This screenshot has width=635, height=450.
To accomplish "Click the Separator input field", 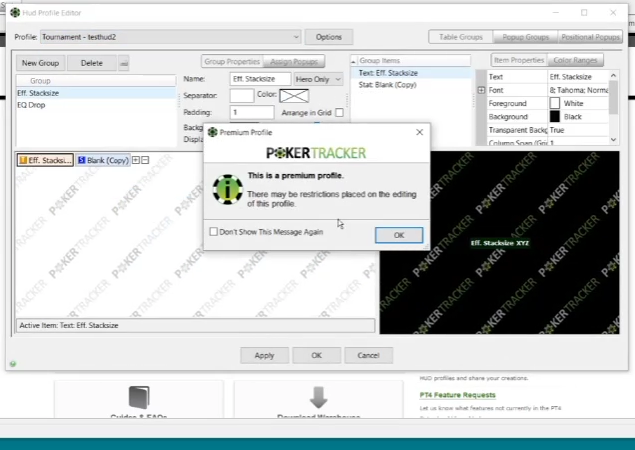I will pos(242,96).
